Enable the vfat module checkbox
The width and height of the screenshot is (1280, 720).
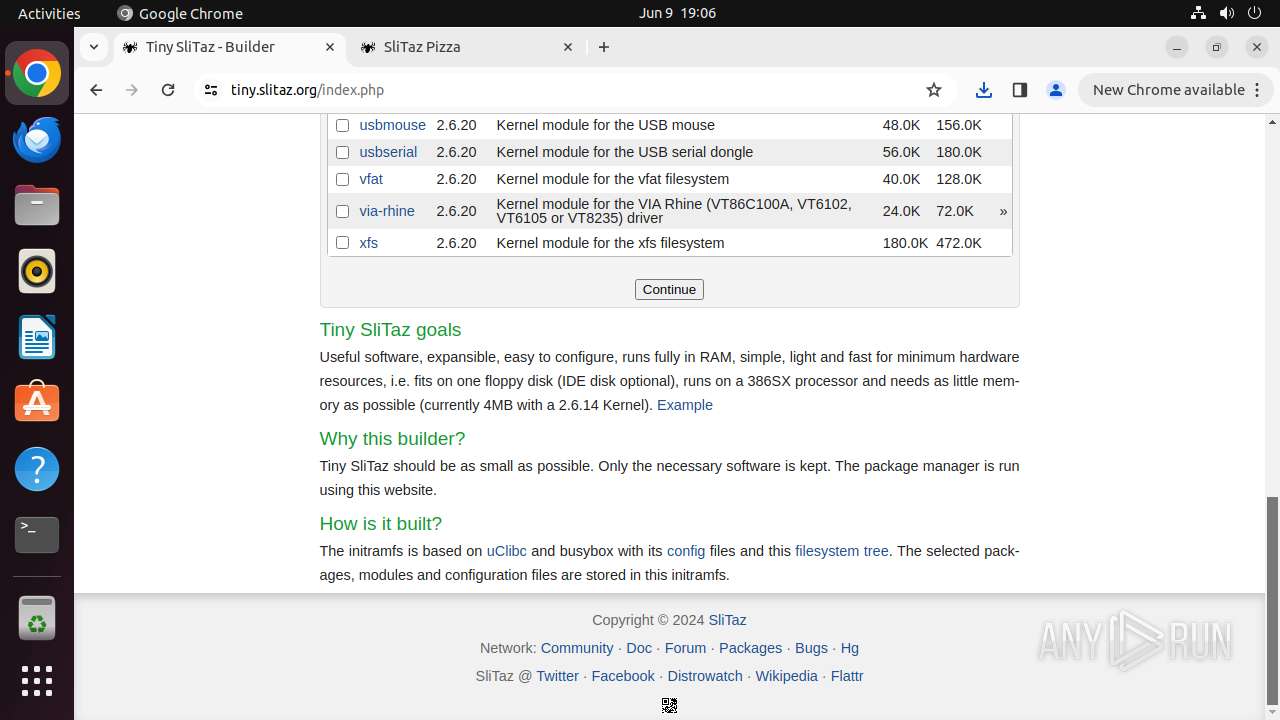click(342, 179)
